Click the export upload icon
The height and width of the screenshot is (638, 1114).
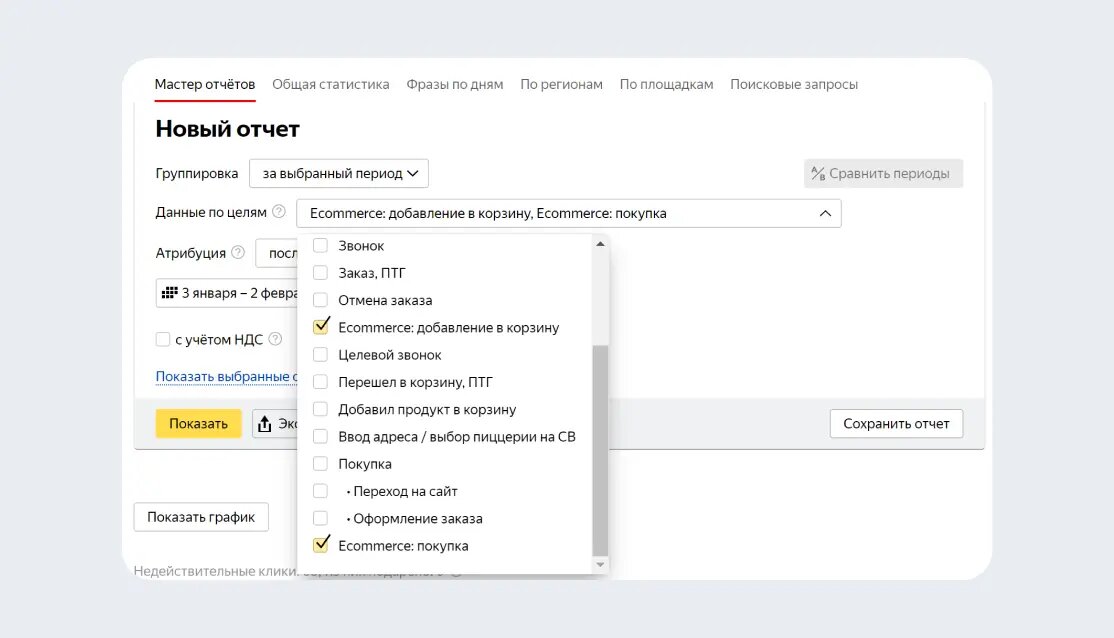tap(265, 423)
